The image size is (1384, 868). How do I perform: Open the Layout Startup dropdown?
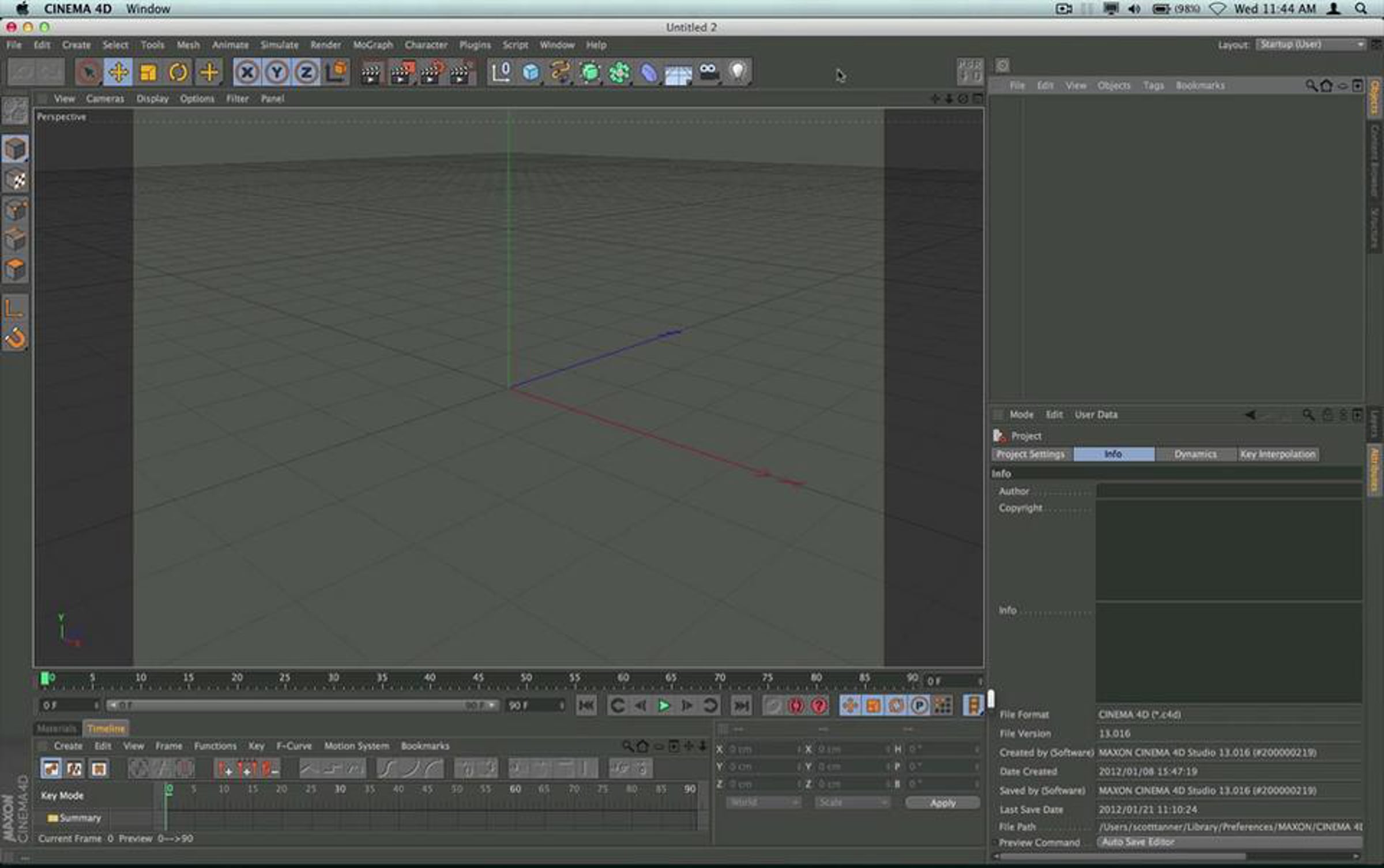pyautogui.click(x=1311, y=45)
